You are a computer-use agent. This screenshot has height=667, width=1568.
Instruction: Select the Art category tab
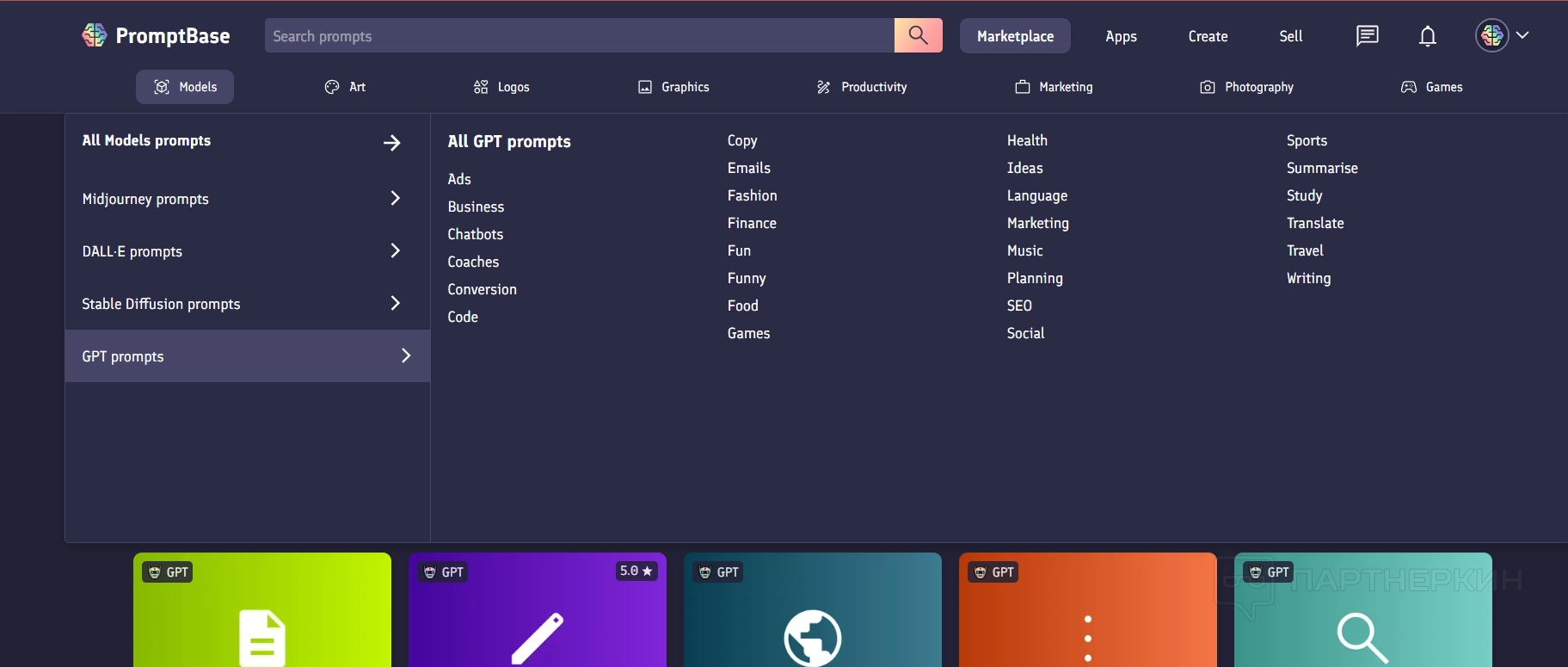pos(345,87)
